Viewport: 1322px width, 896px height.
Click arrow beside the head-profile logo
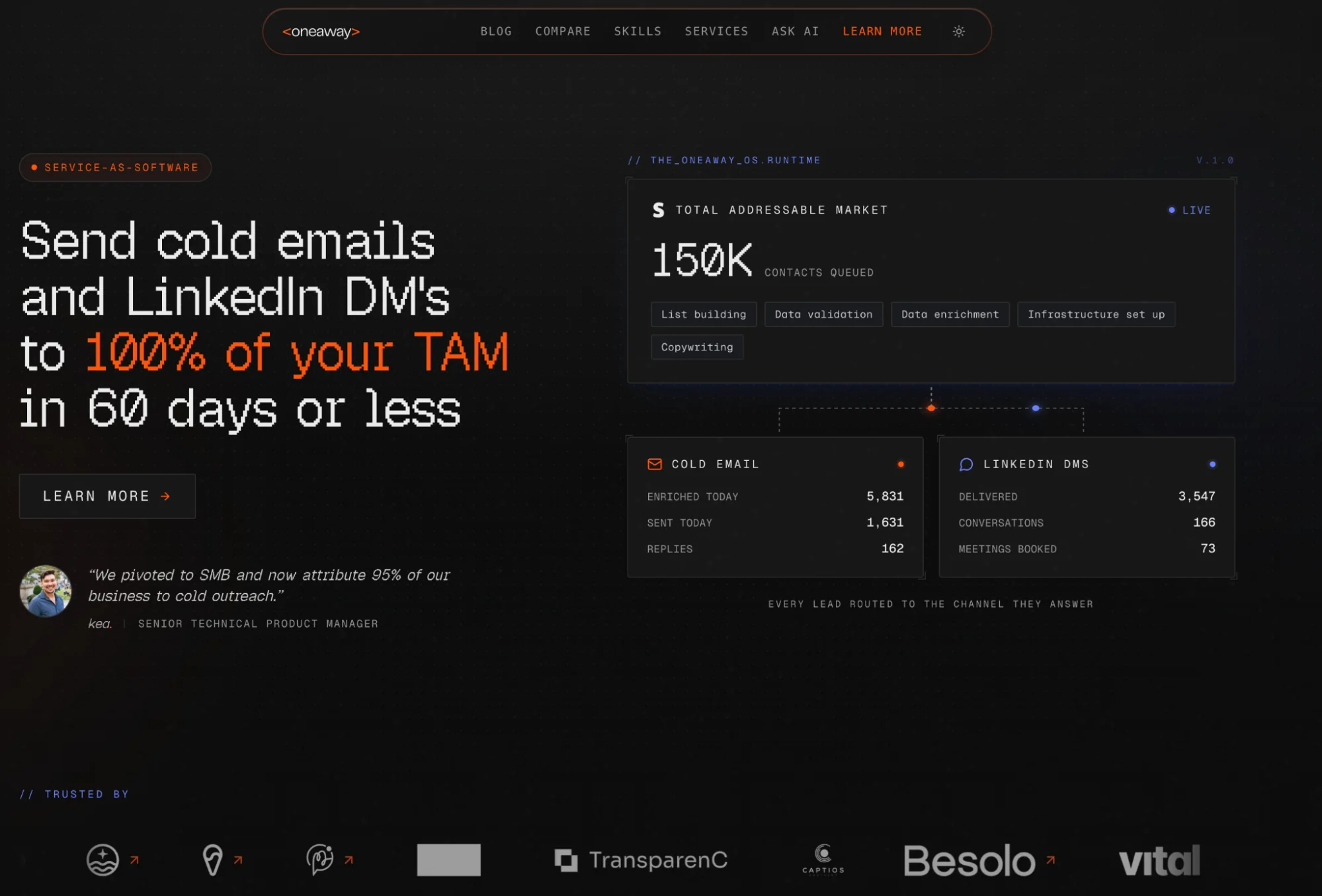click(x=349, y=860)
